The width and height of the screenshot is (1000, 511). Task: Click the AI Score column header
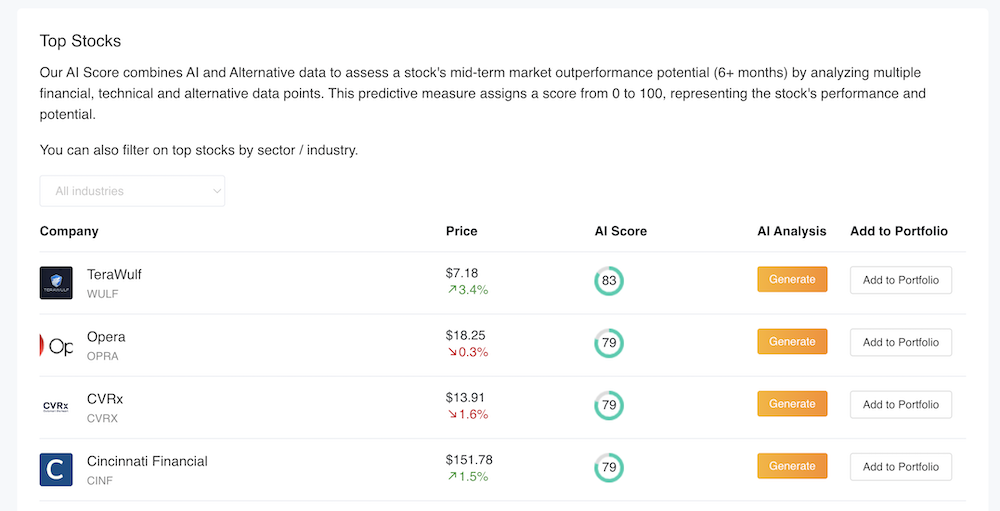620,231
